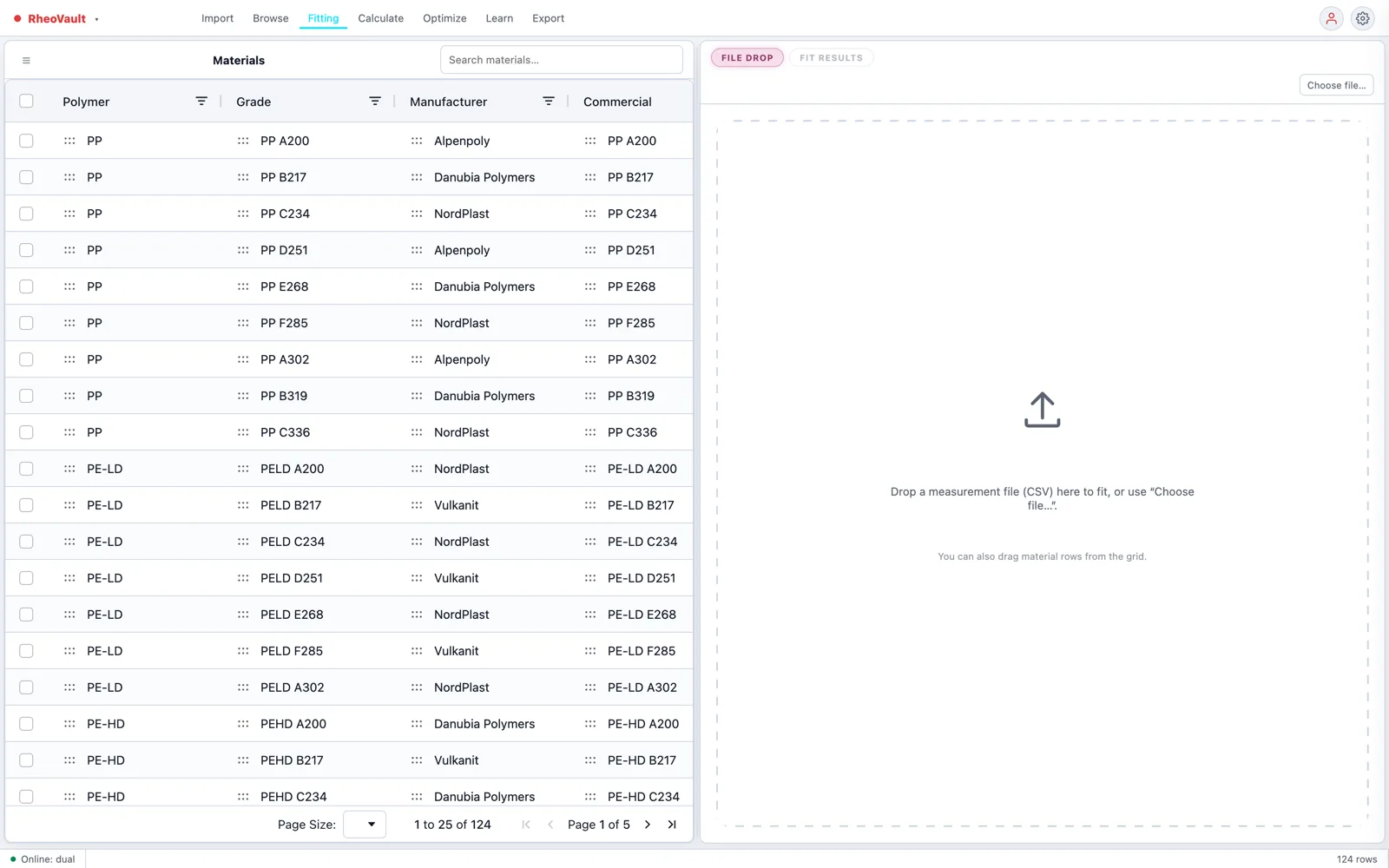Click the PP C336 grade cell
1389x868 pixels.
285,432
